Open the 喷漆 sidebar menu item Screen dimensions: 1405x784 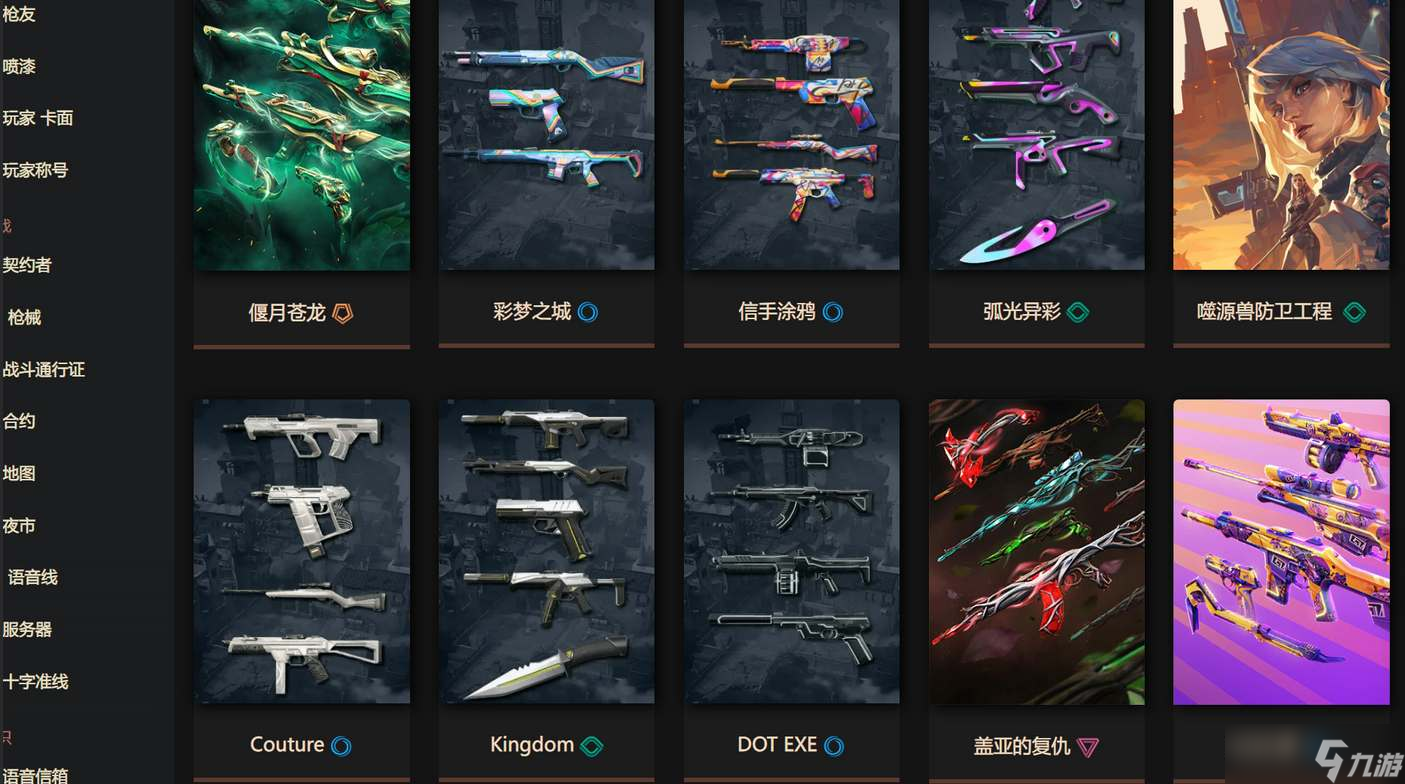point(19,66)
